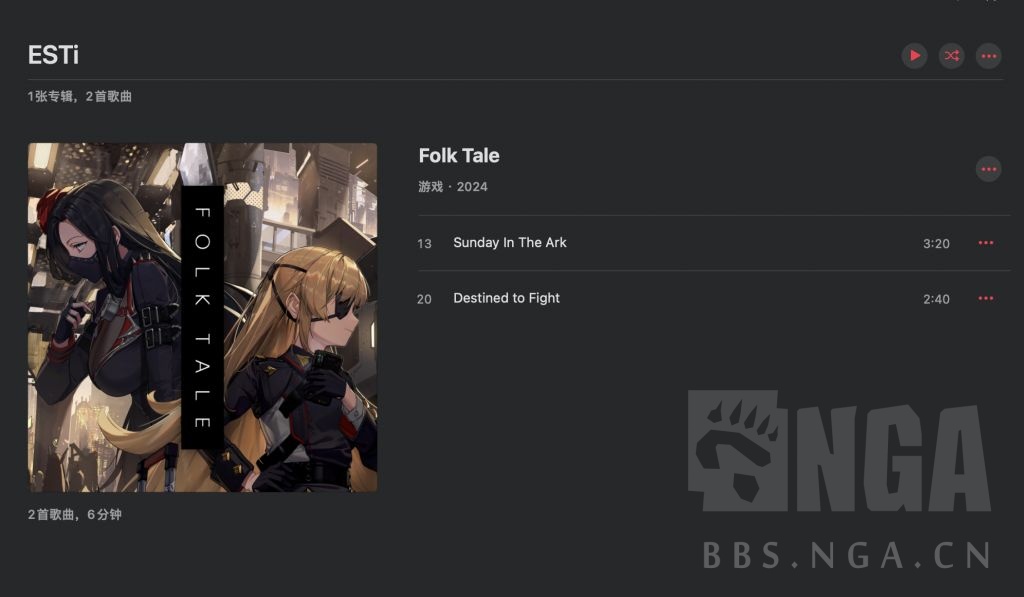Shuffle ESTi's songs

pos(952,56)
